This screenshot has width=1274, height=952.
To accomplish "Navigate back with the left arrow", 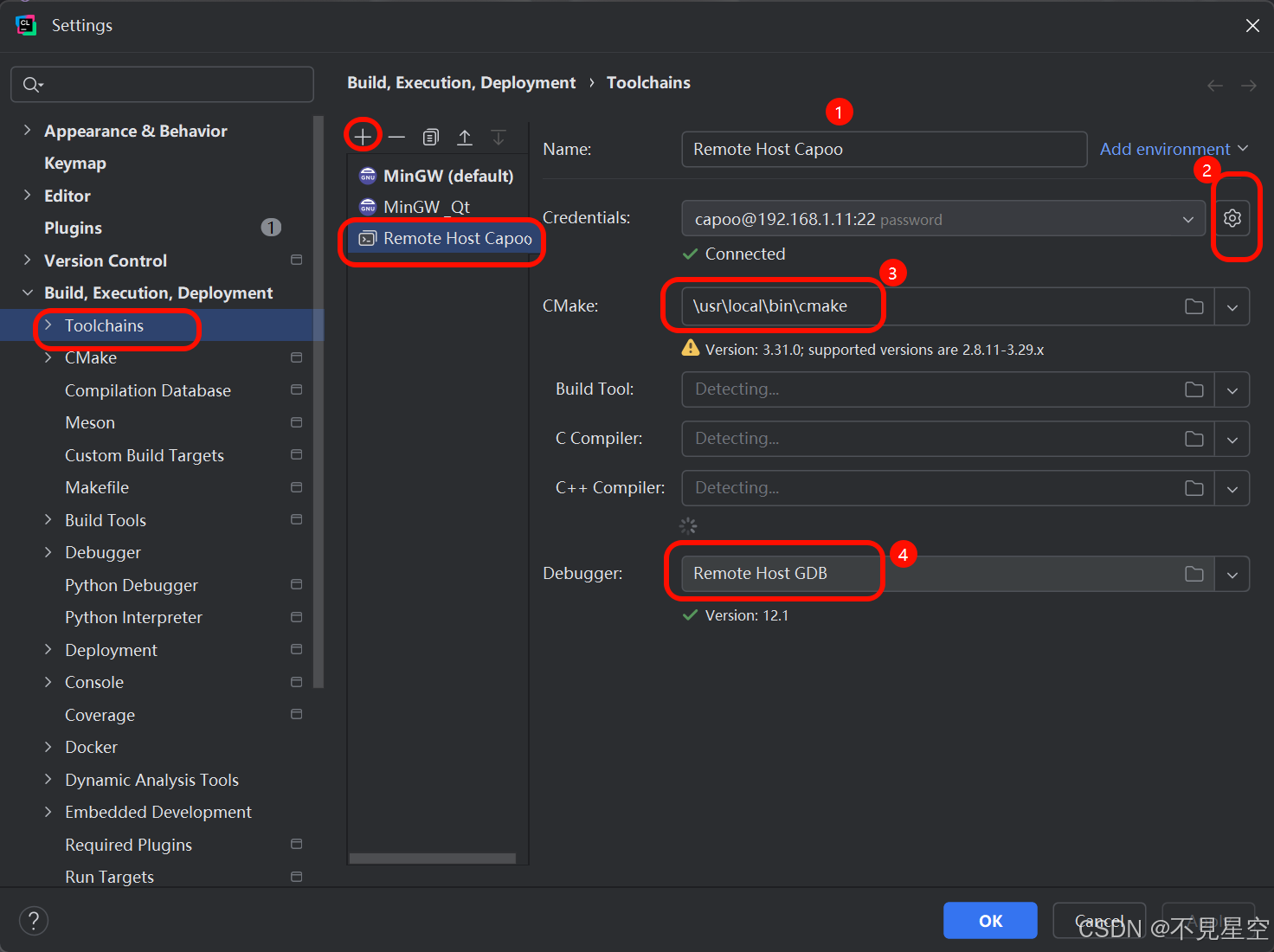I will pyautogui.click(x=1215, y=85).
